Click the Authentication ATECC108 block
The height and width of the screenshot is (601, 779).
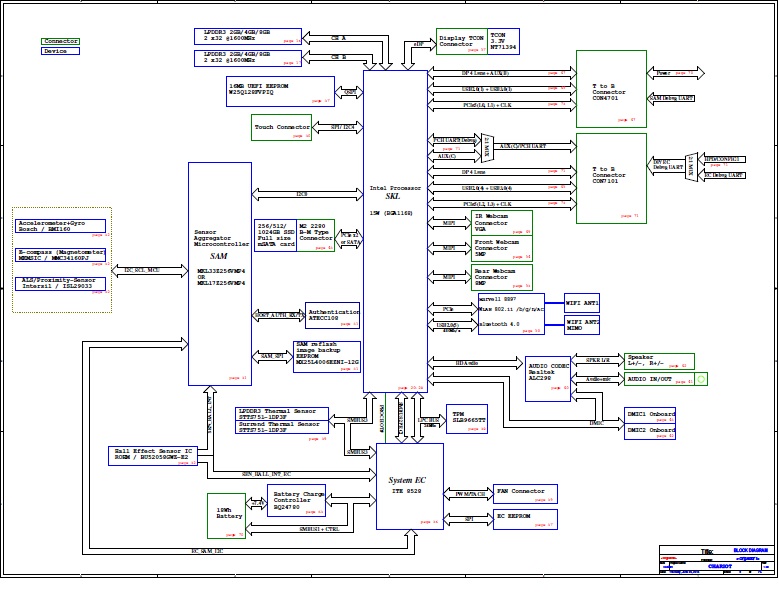coord(332,315)
